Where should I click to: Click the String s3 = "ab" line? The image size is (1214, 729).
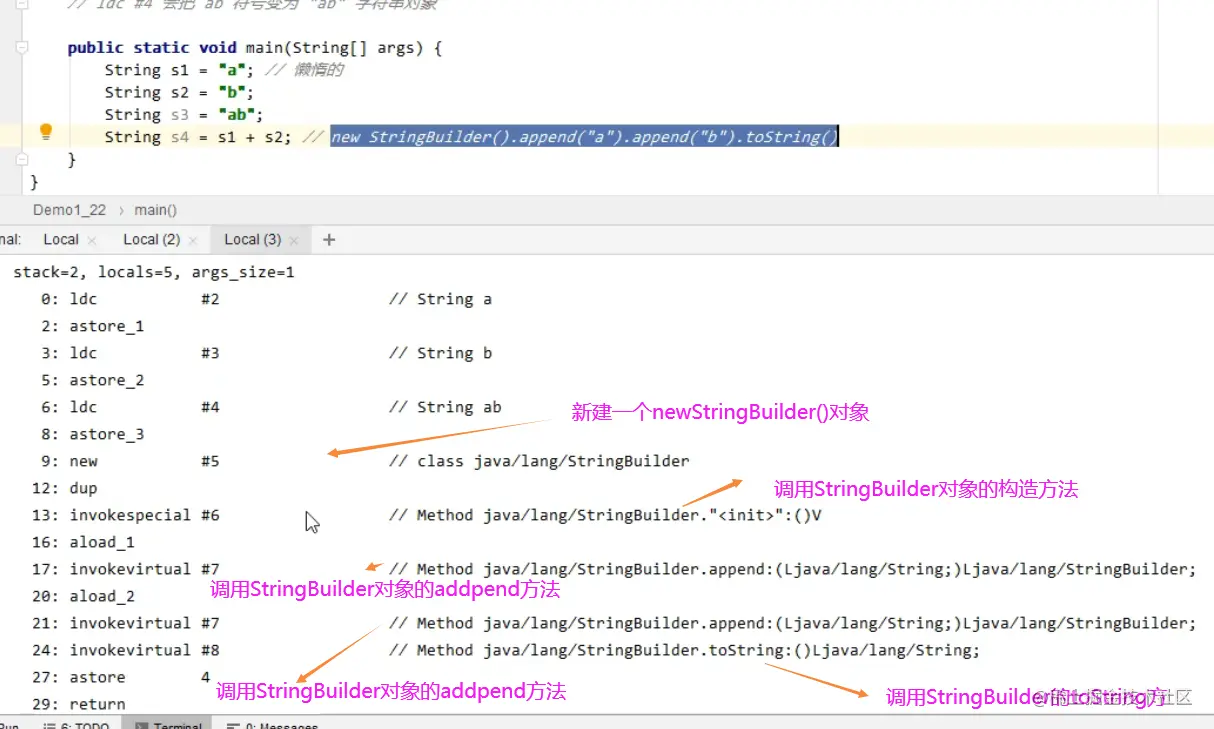click(184, 114)
